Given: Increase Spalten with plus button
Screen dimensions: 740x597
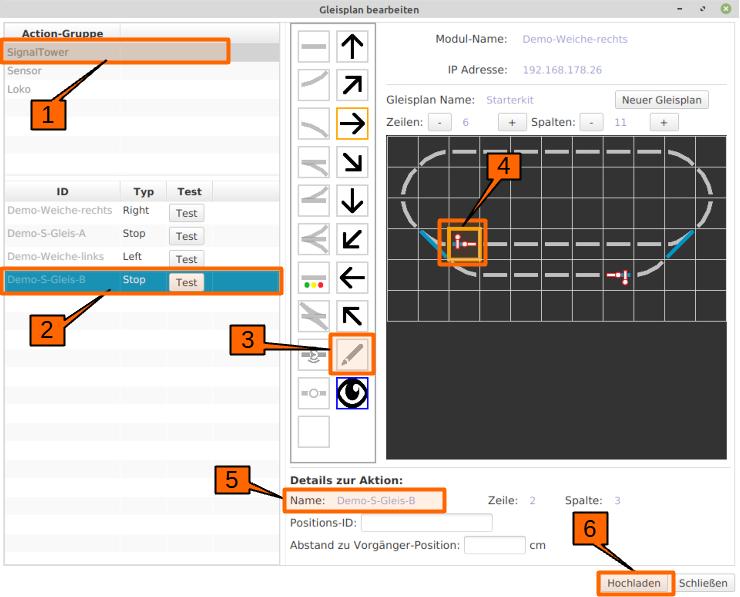Looking at the screenshot, I should point(663,122).
